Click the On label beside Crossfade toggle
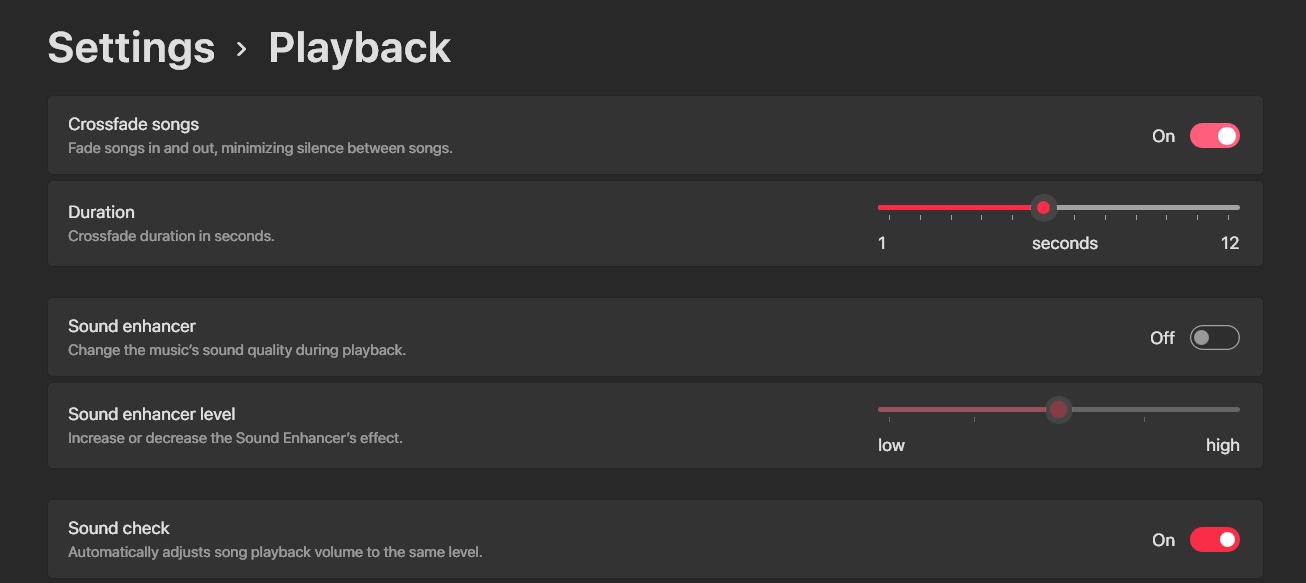 tap(1163, 136)
